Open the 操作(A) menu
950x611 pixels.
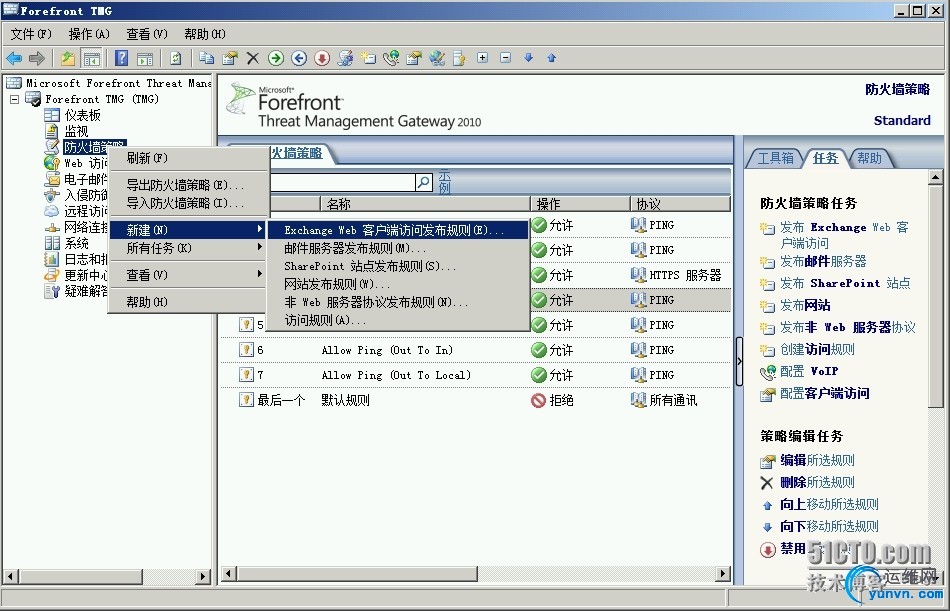(x=89, y=34)
